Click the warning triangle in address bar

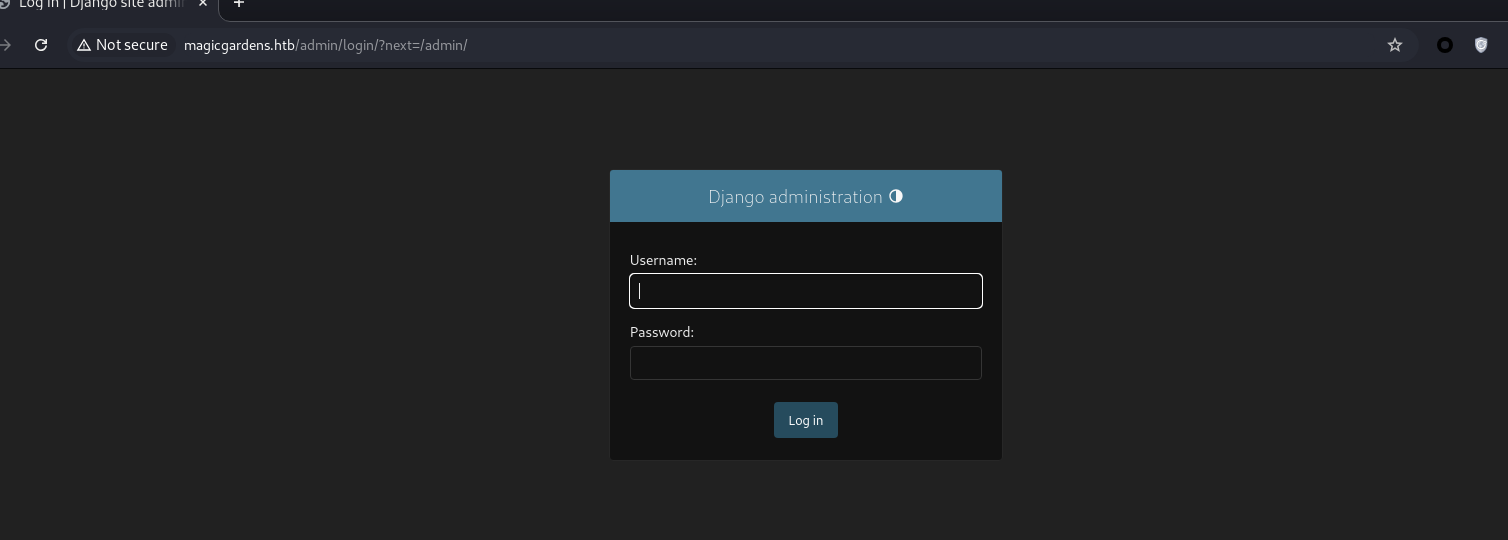pyautogui.click(x=84, y=45)
